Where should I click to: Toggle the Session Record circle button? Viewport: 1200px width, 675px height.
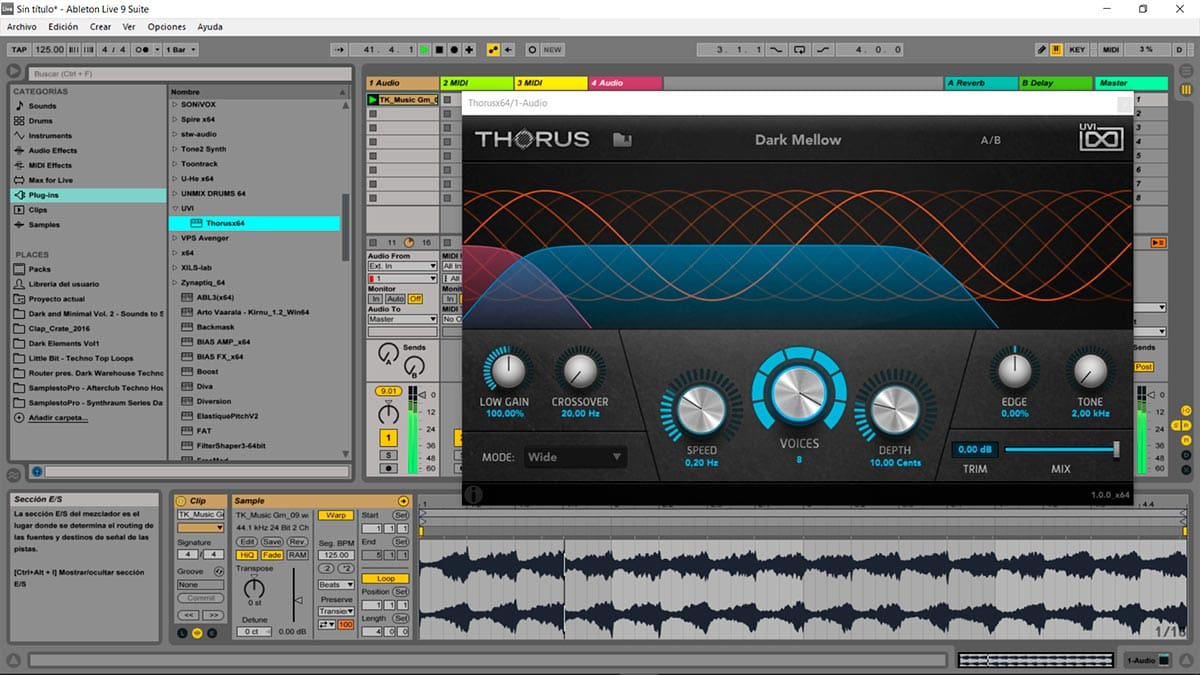click(x=532, y=49)
